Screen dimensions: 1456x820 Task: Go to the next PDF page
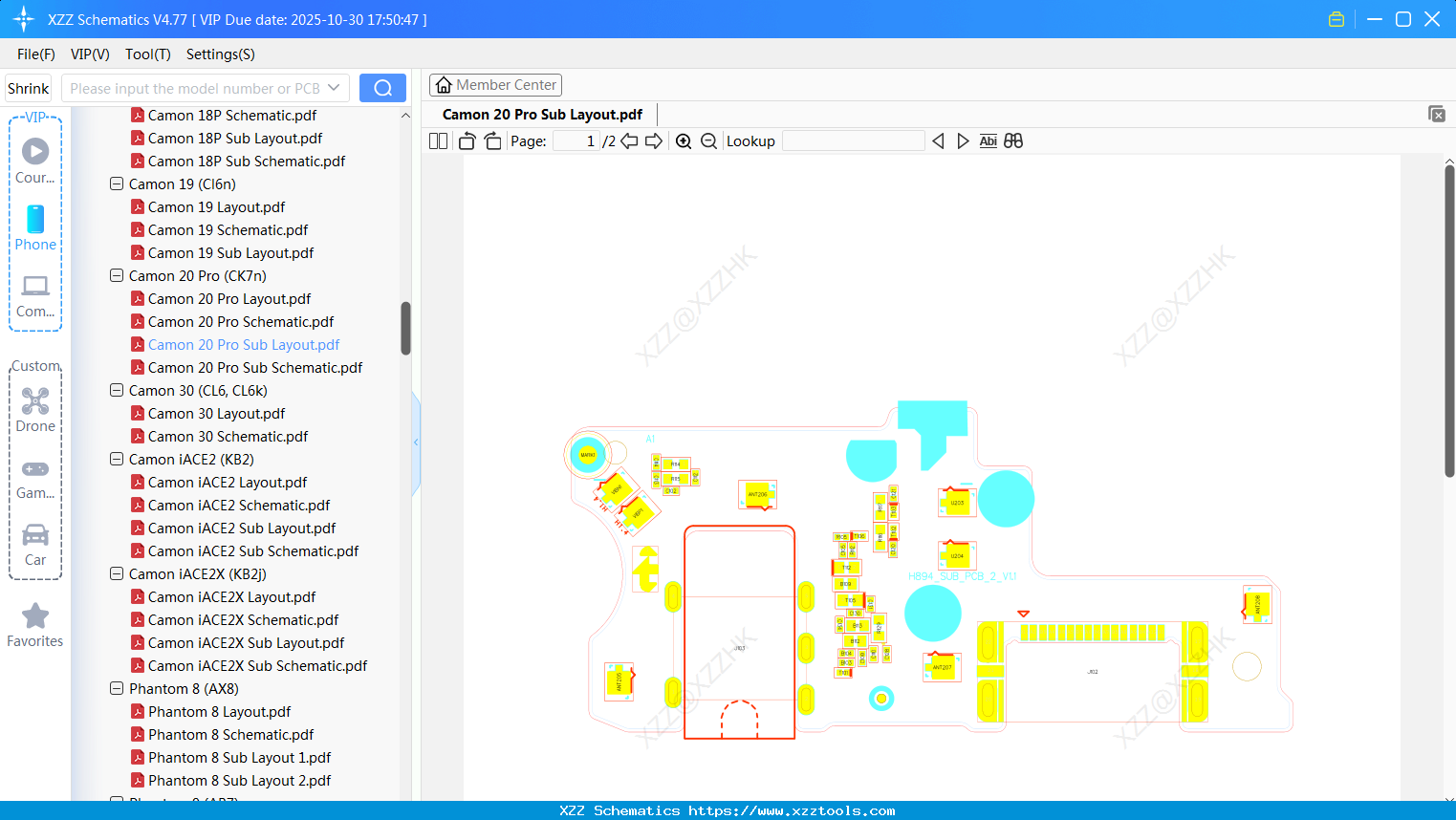pos(654,141)
